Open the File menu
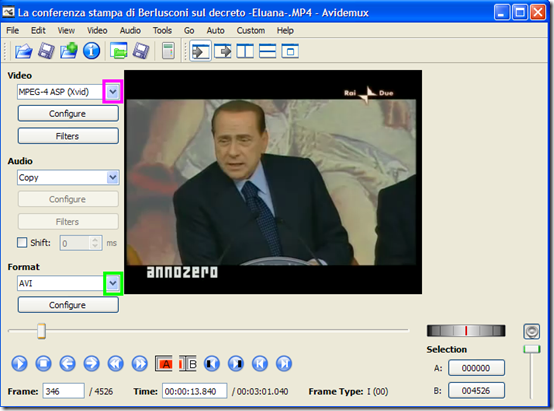 tap(12, 31)
